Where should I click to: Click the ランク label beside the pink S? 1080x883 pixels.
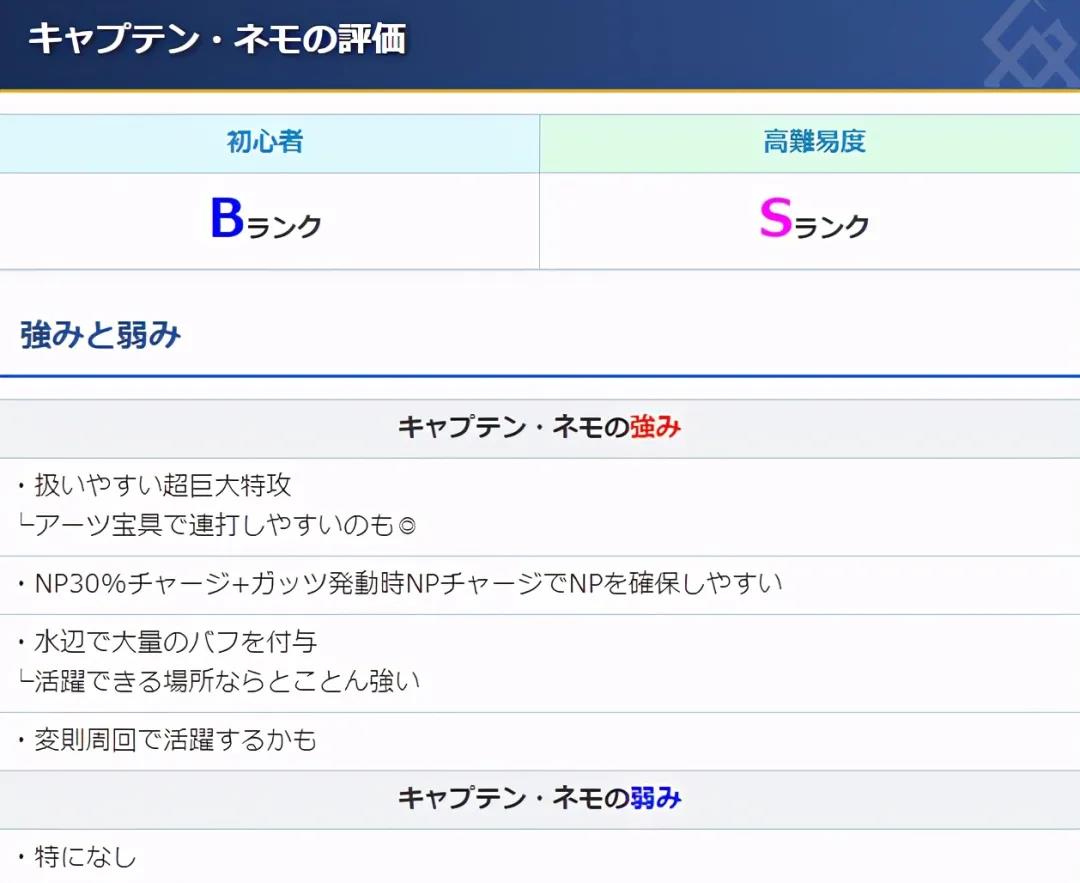click(832, 227)
